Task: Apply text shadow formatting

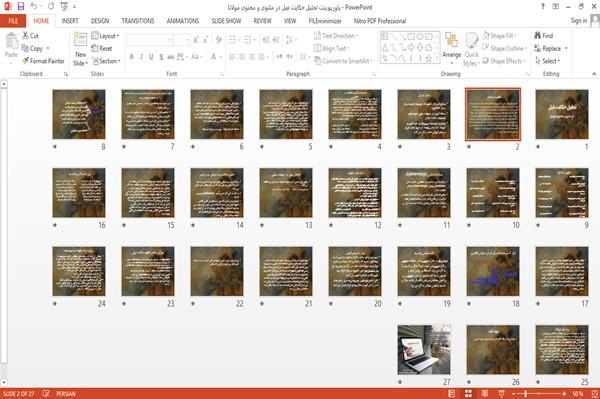Action: pyautogui.click(x=161, y=57)
